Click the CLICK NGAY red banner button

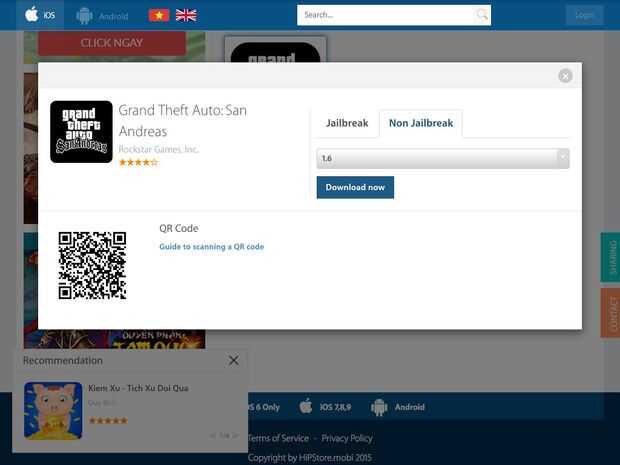pyautogui.click(x=112, y=43)
